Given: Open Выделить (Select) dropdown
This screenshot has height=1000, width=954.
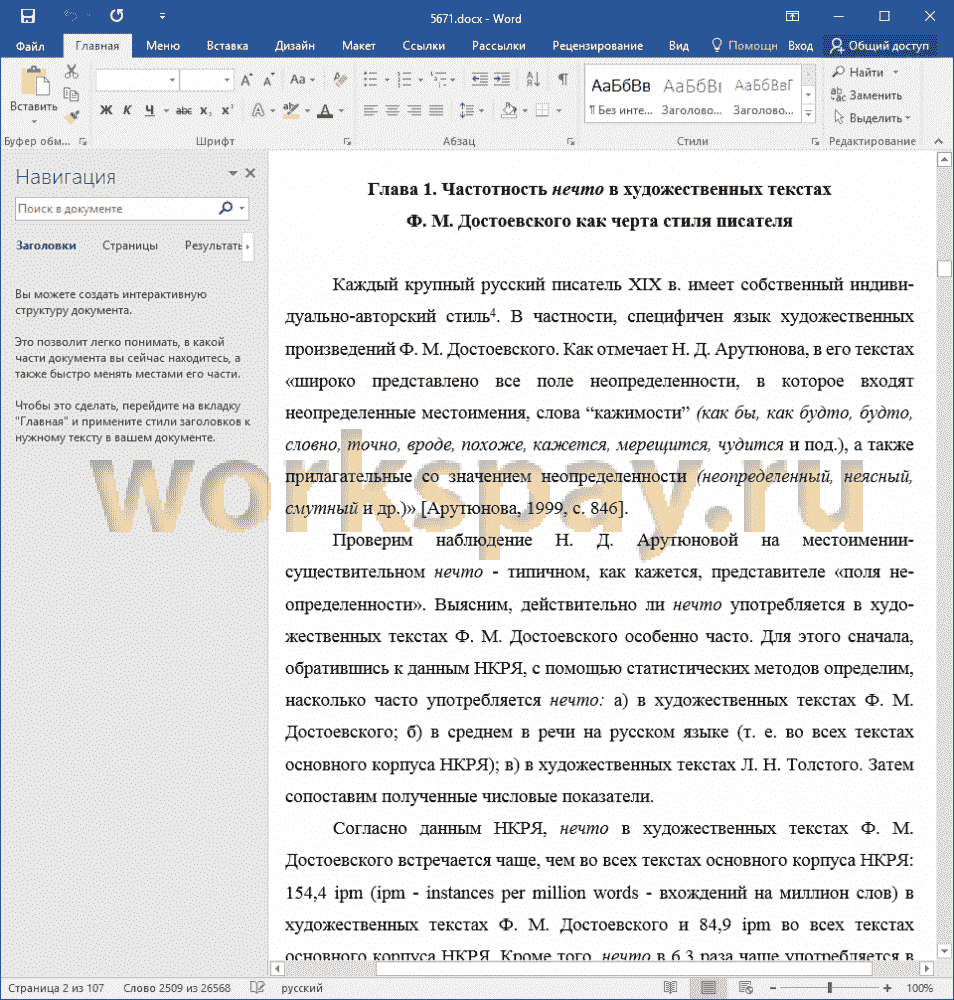Looking at the screenshot, I should click(x=872, y=118).
